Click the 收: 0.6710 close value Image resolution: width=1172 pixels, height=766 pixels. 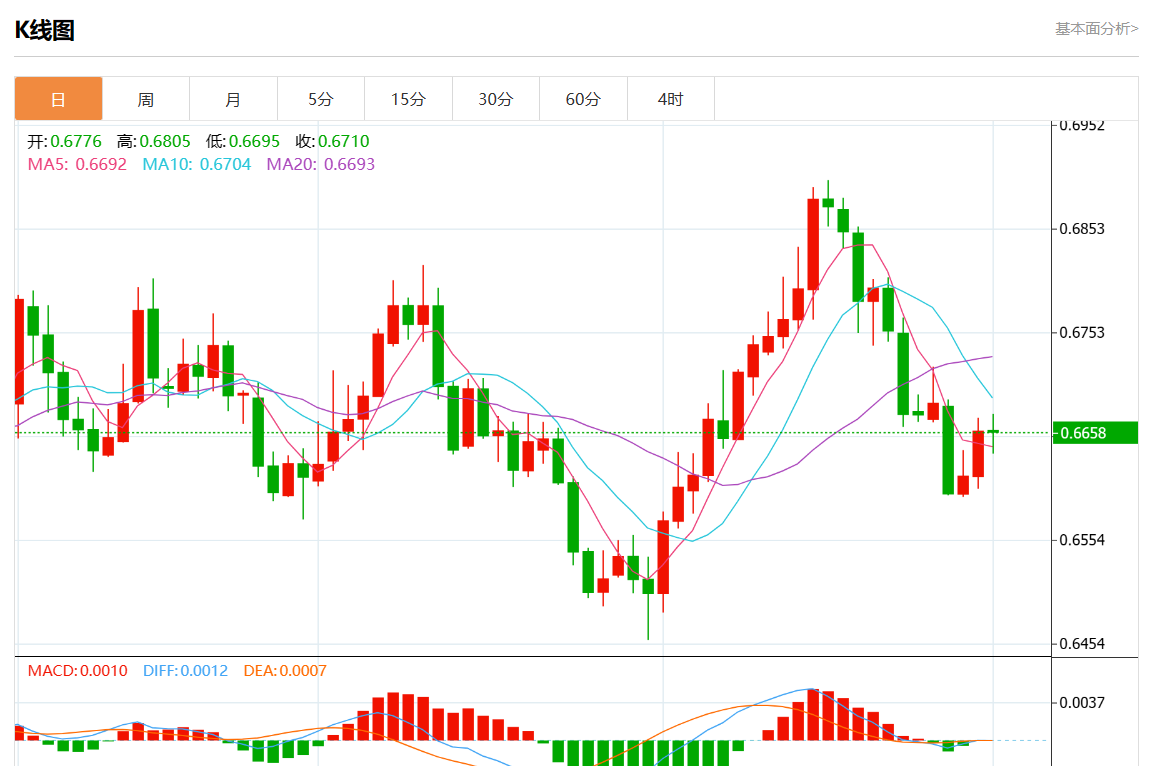tap(332, 141)
